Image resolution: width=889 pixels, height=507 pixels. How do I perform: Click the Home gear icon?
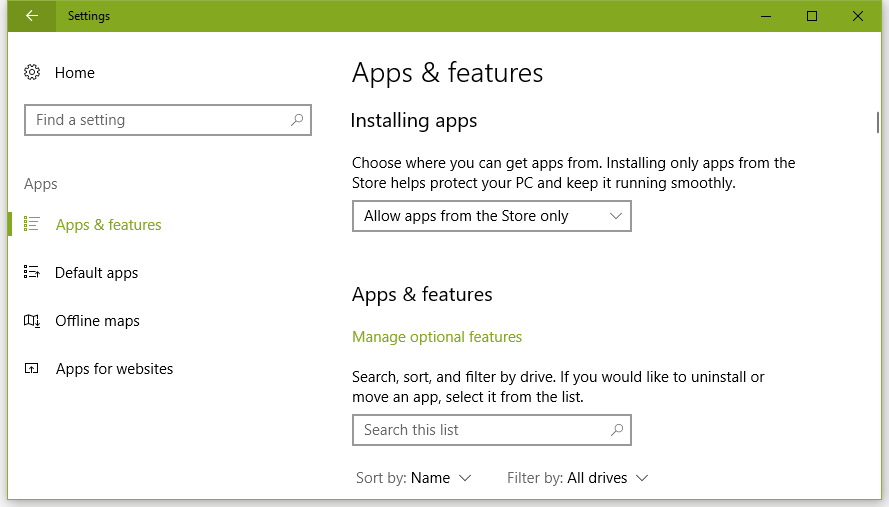[32, 72]
